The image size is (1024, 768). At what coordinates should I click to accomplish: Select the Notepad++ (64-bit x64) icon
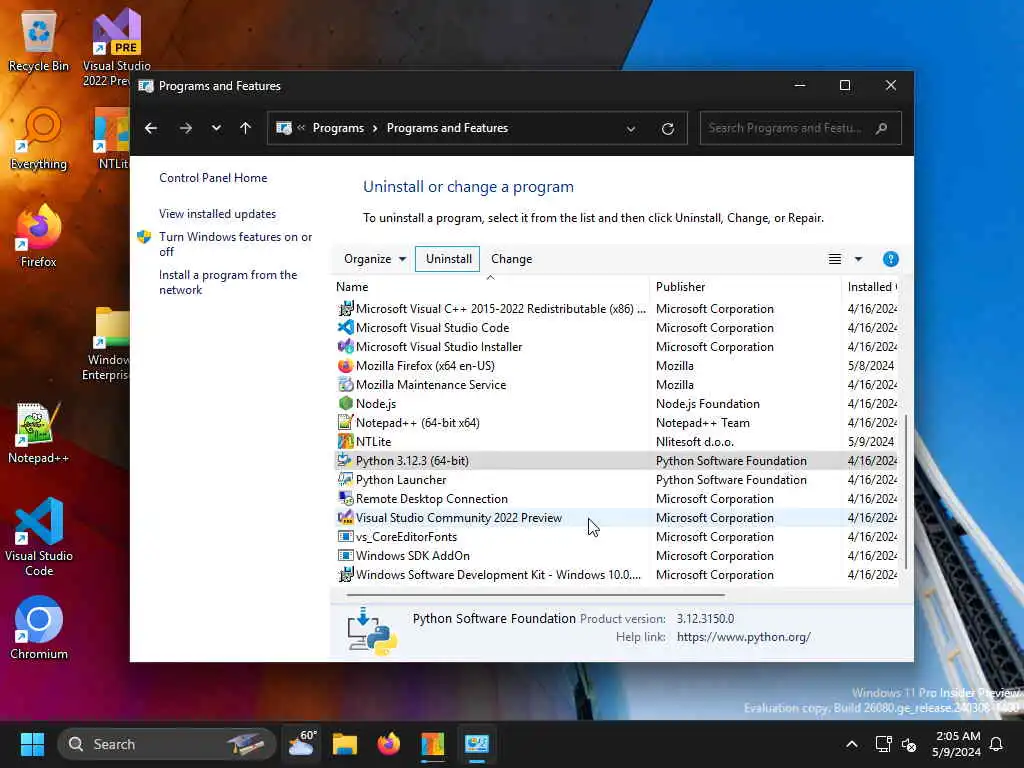pyautogui.click(x=345, y=423)
